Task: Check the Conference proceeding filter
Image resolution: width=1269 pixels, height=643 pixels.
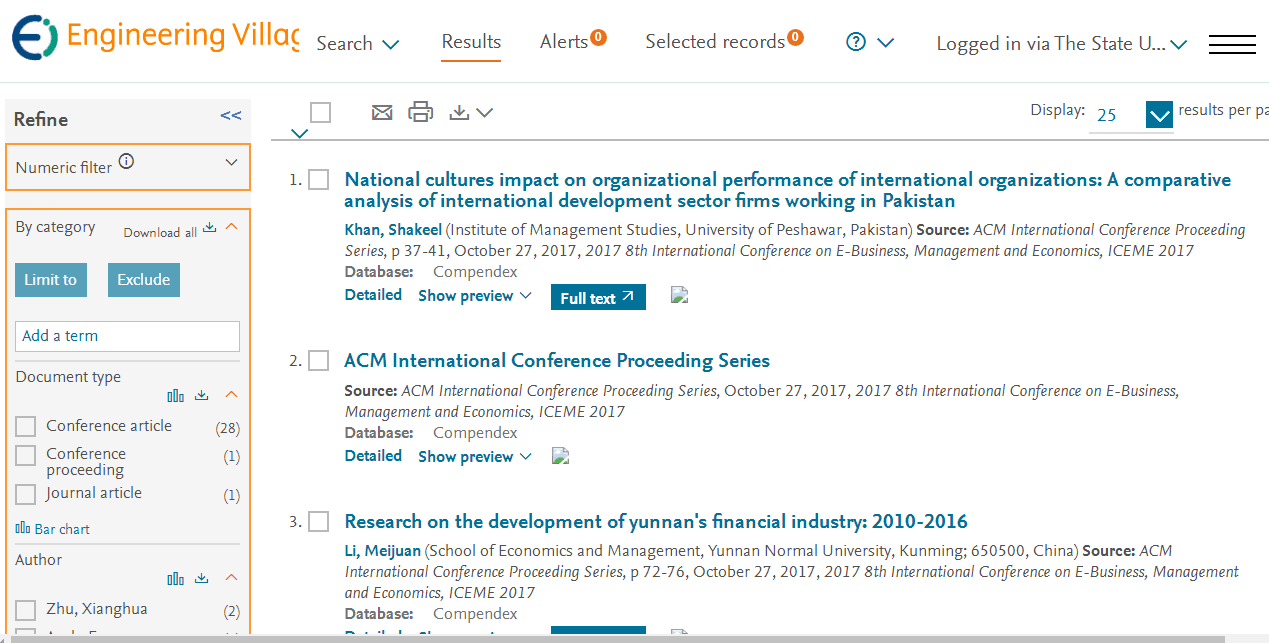Action: 26,456
